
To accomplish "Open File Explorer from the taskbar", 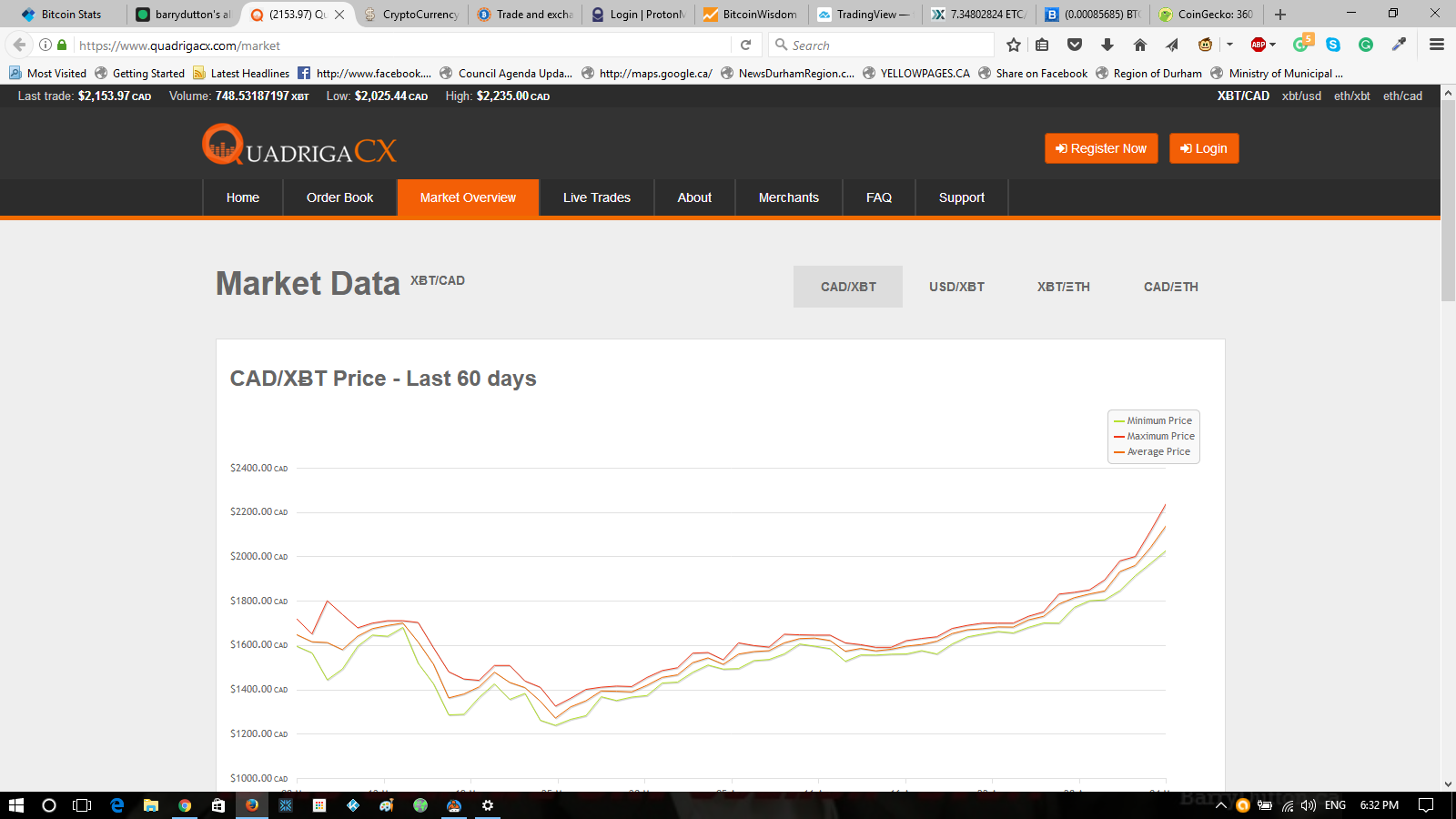I will coord(151,805).
